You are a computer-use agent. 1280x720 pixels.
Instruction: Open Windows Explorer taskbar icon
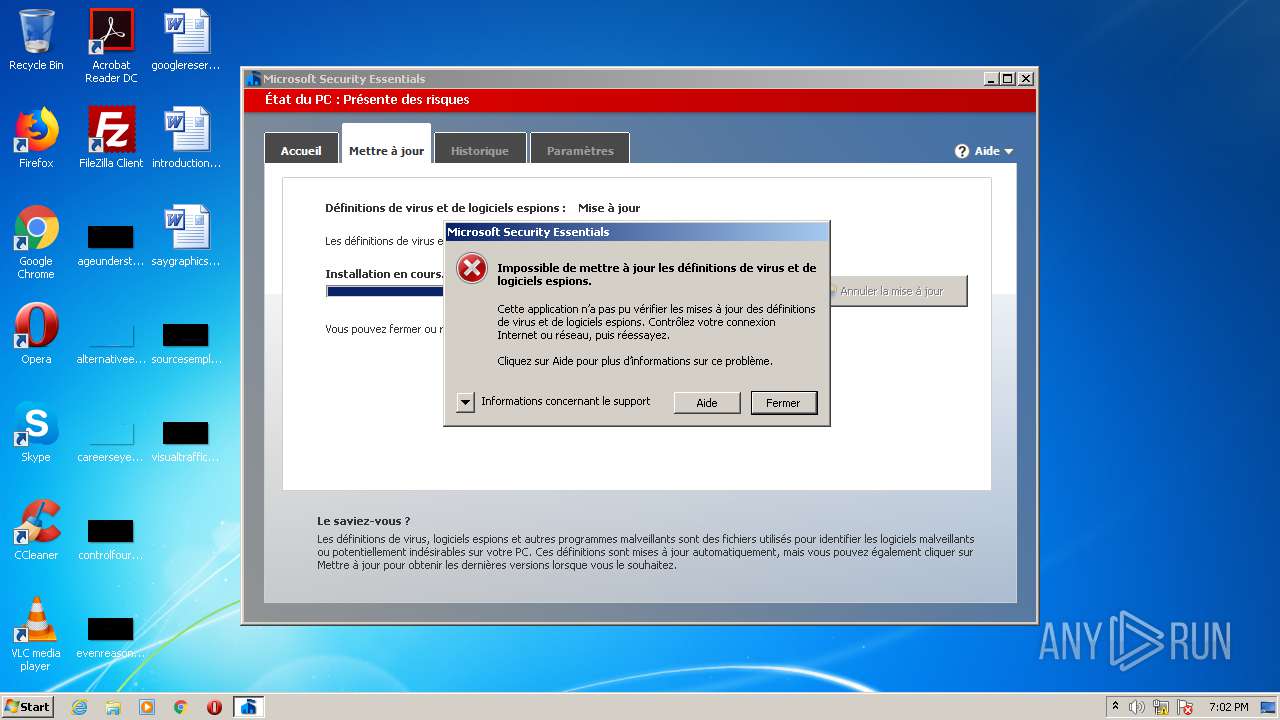click(113, 707)
